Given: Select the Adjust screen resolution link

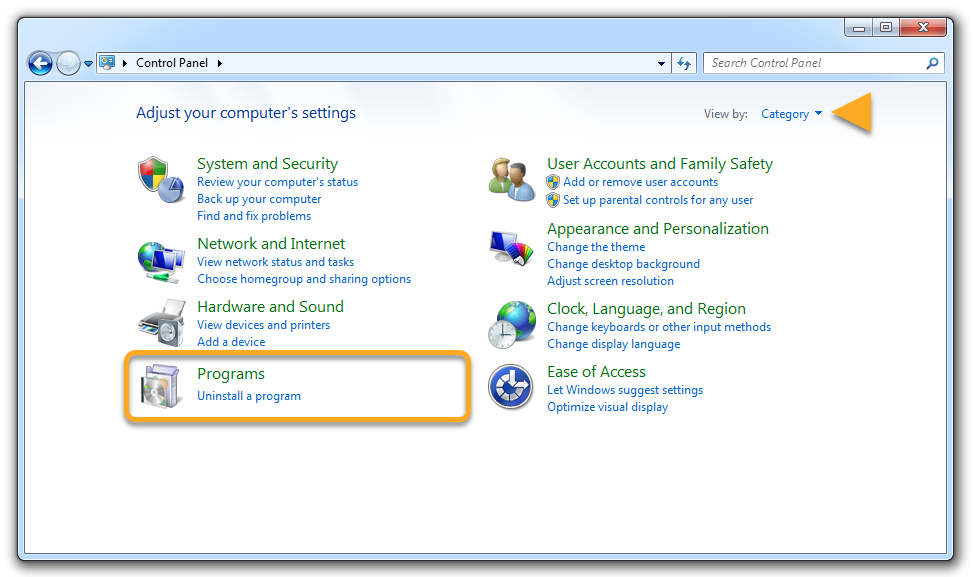Looking at the screenshot, I should pos(610,281).
